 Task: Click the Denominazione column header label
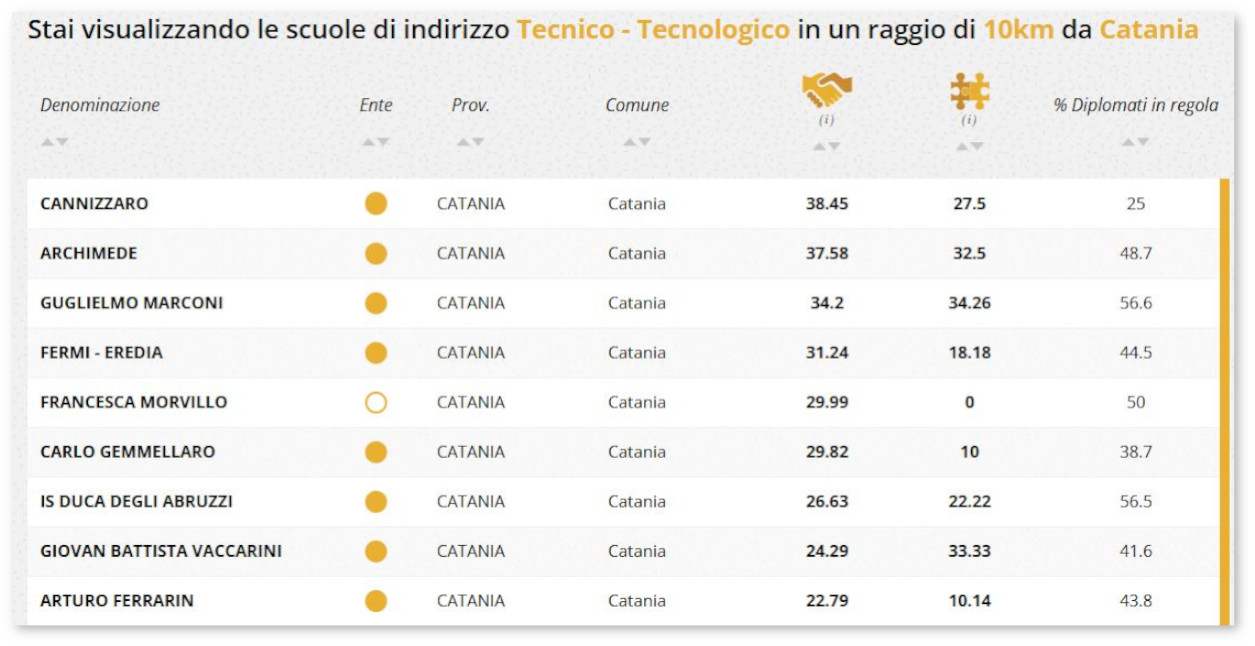pos(100,105)
